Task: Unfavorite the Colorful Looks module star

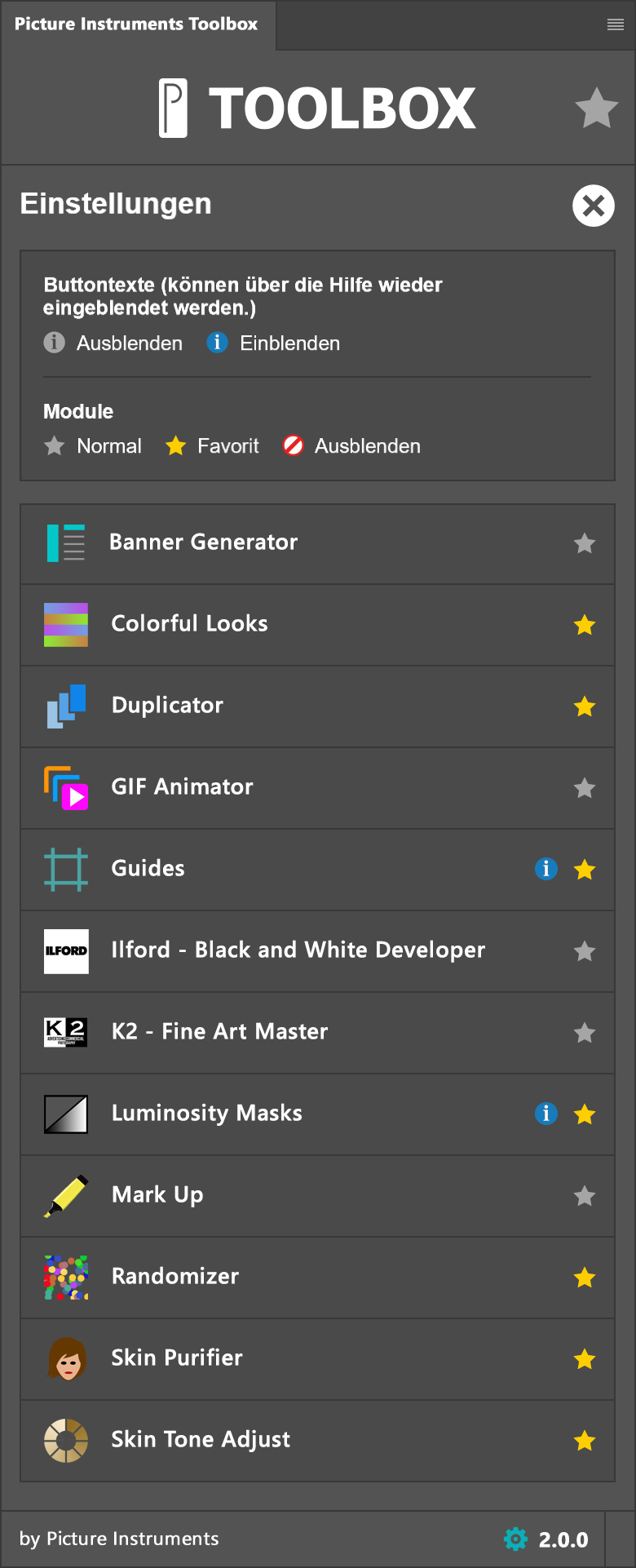Action: pos(585,625)
